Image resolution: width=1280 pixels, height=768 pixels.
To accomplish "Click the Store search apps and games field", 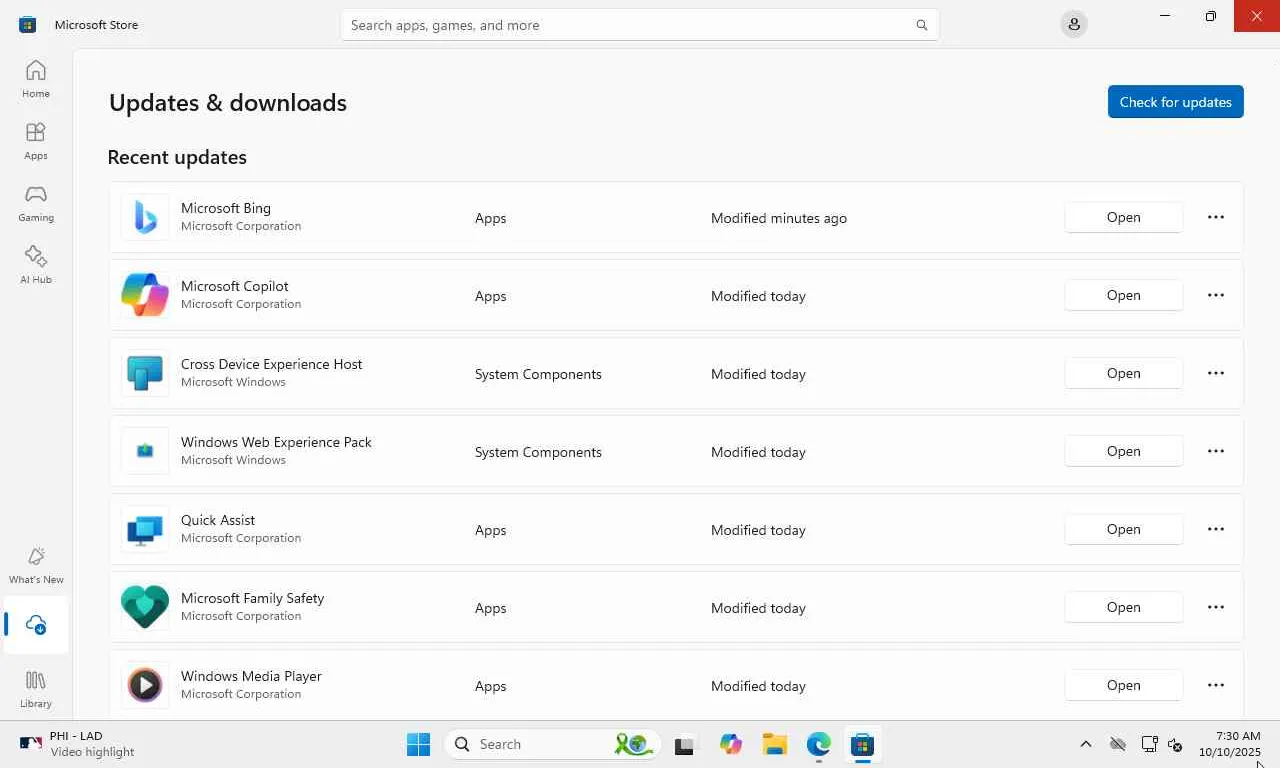I will pos(640,25).
